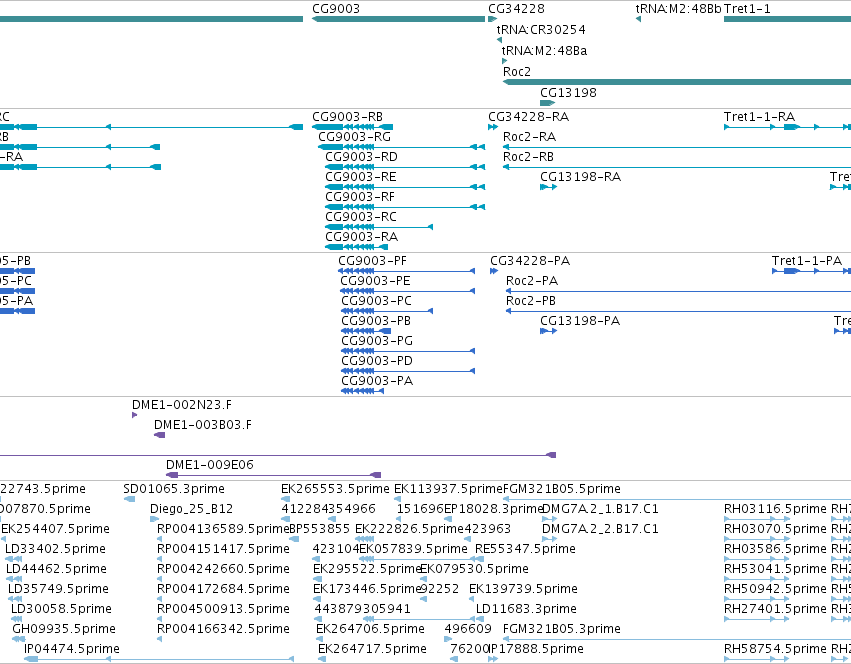Click transcript CG9003-RF

pyautogui.click(x=360, y=197)
